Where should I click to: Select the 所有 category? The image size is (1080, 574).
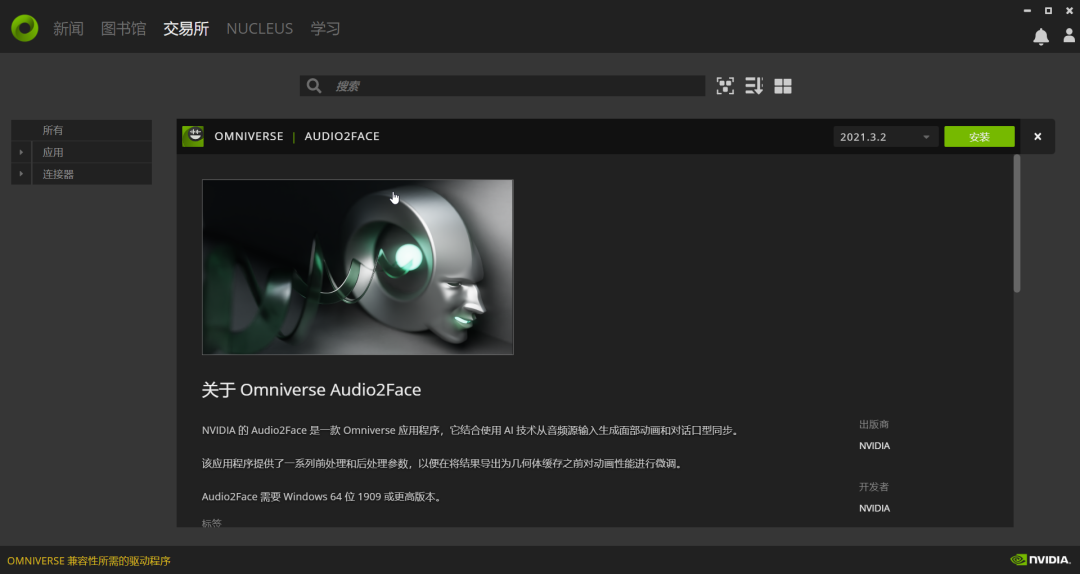pyautogui.click(x=81, y=130)
